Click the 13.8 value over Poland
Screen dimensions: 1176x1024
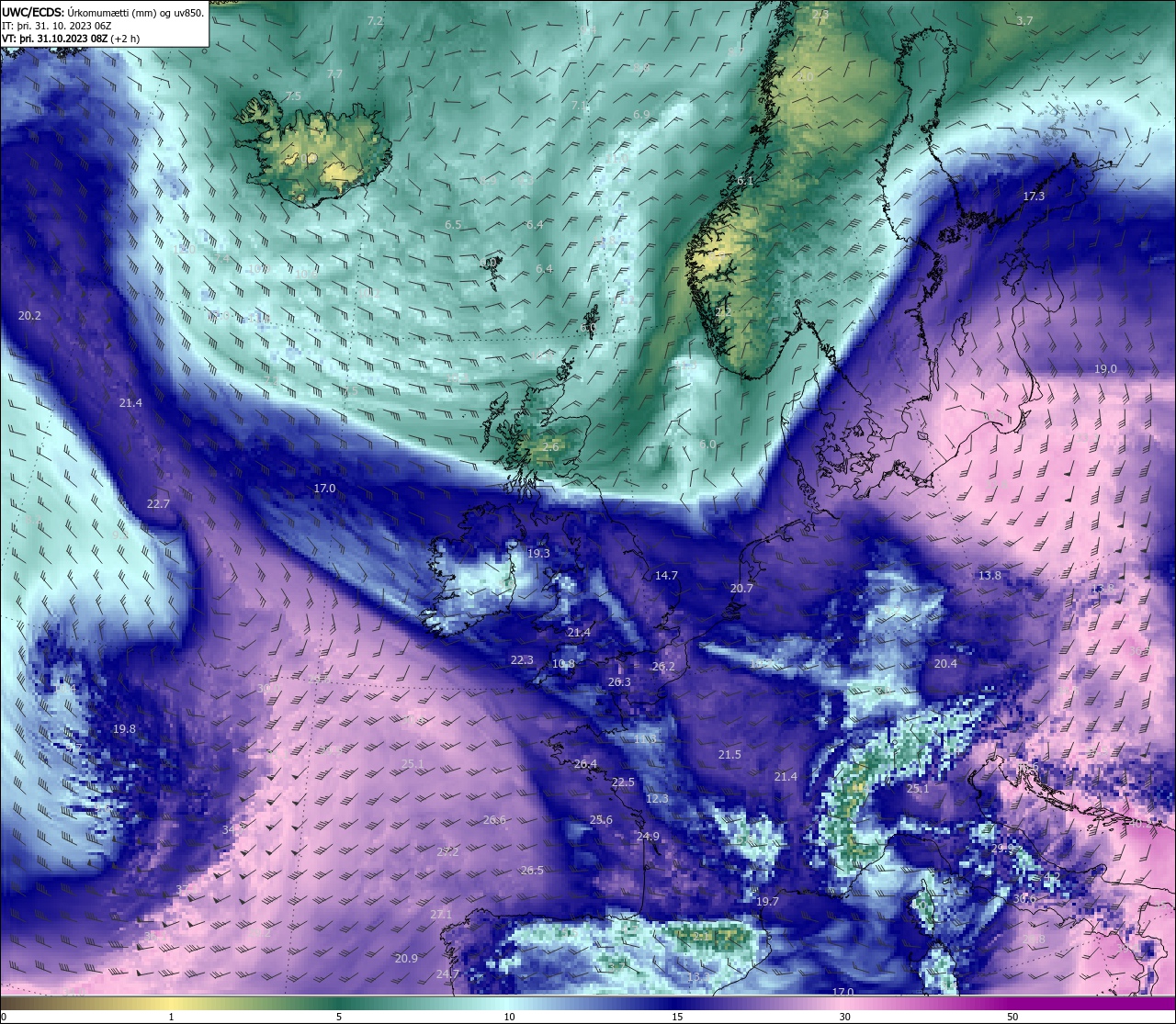pyautogui.click(x=989, y=575)
